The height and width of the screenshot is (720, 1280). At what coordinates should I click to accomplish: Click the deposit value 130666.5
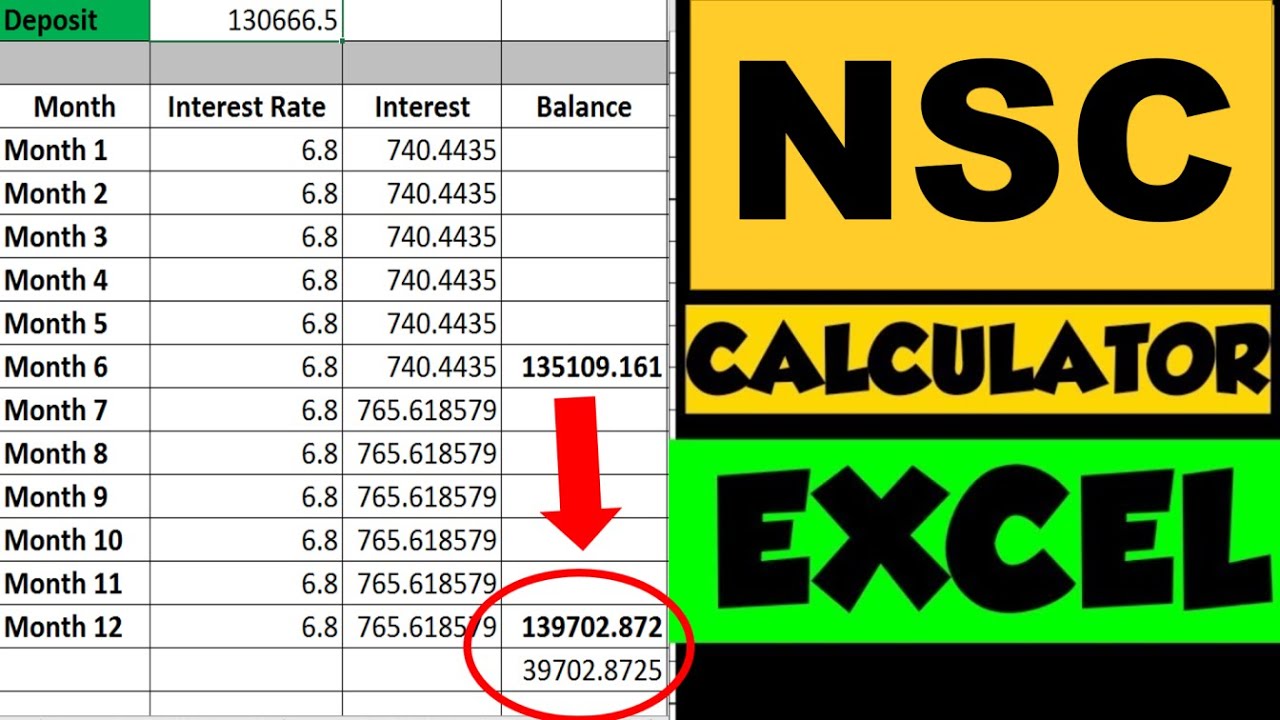pos(246,20)
